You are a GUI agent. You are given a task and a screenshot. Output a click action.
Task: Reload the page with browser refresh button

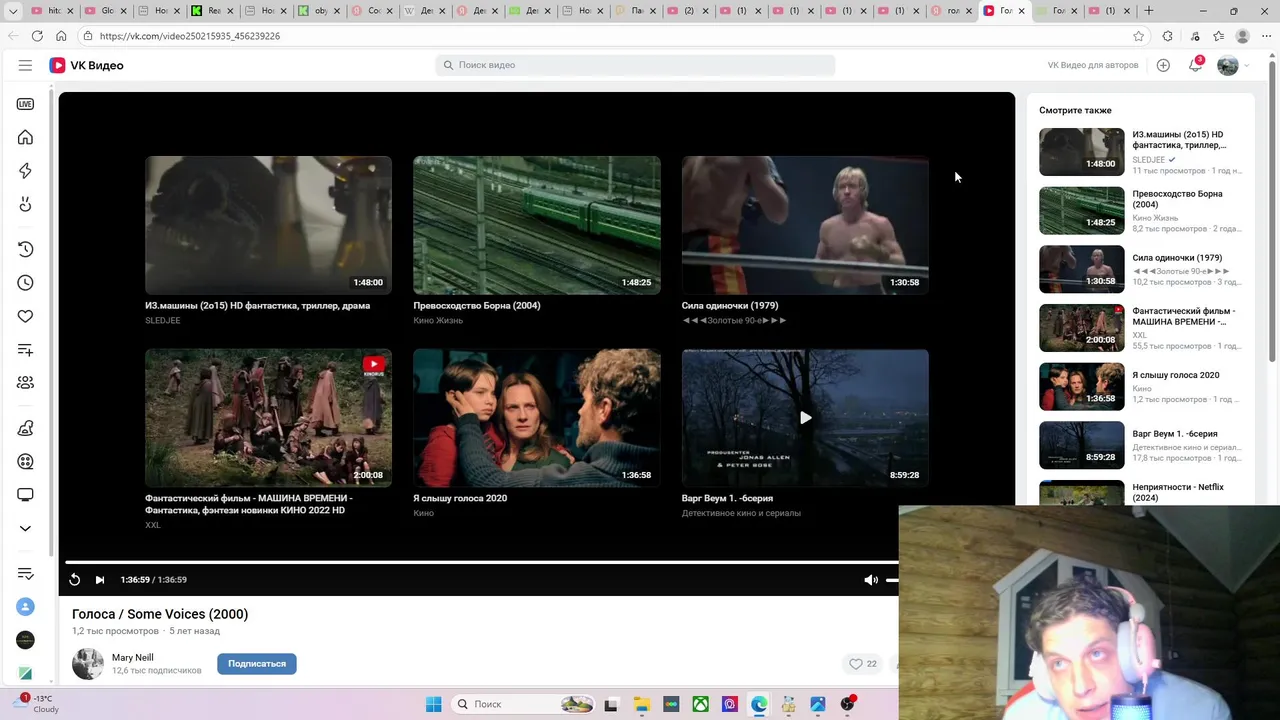37,36
